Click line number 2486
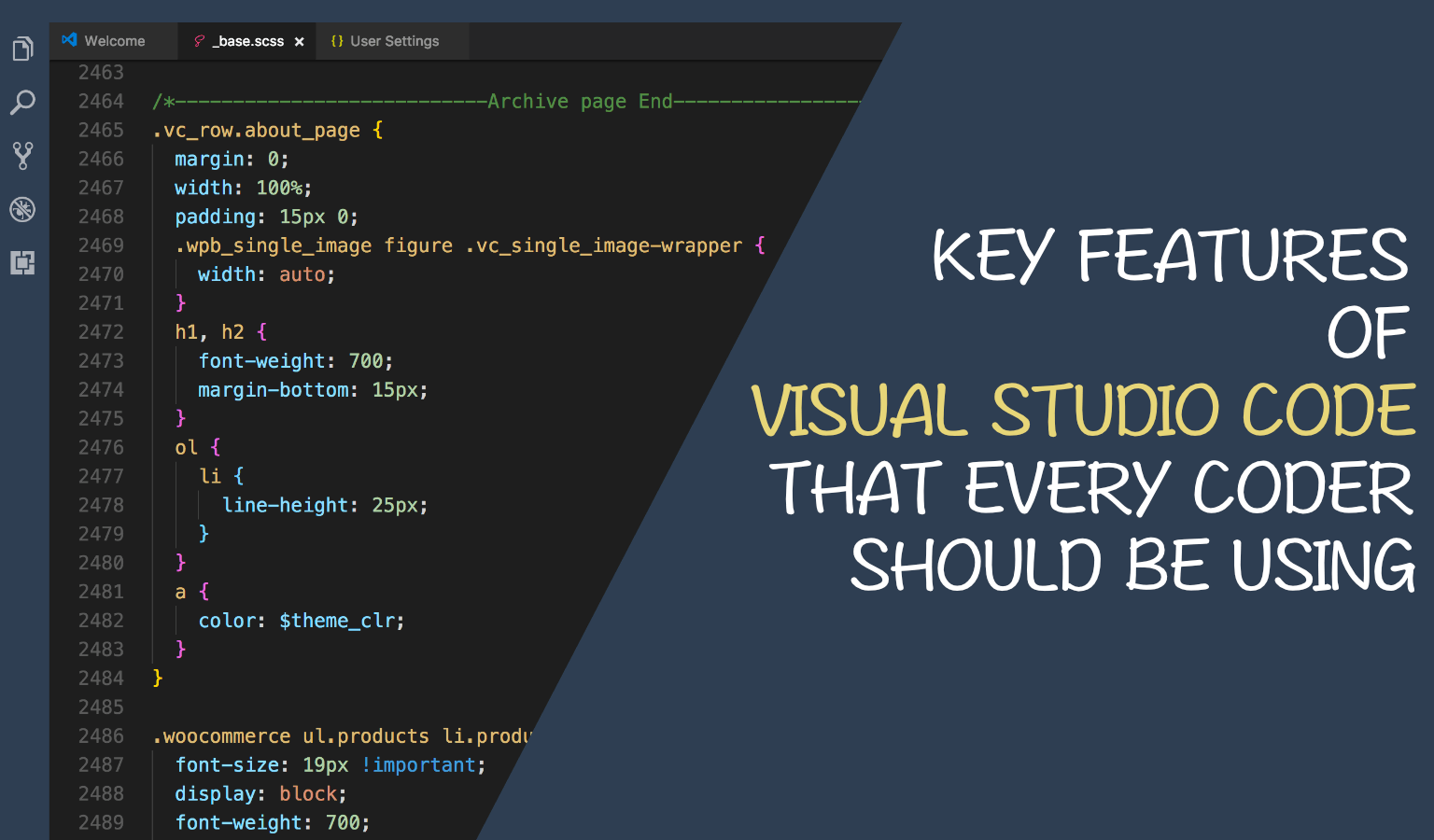This screenshot has height=840, width=1434. pos(101,736)
